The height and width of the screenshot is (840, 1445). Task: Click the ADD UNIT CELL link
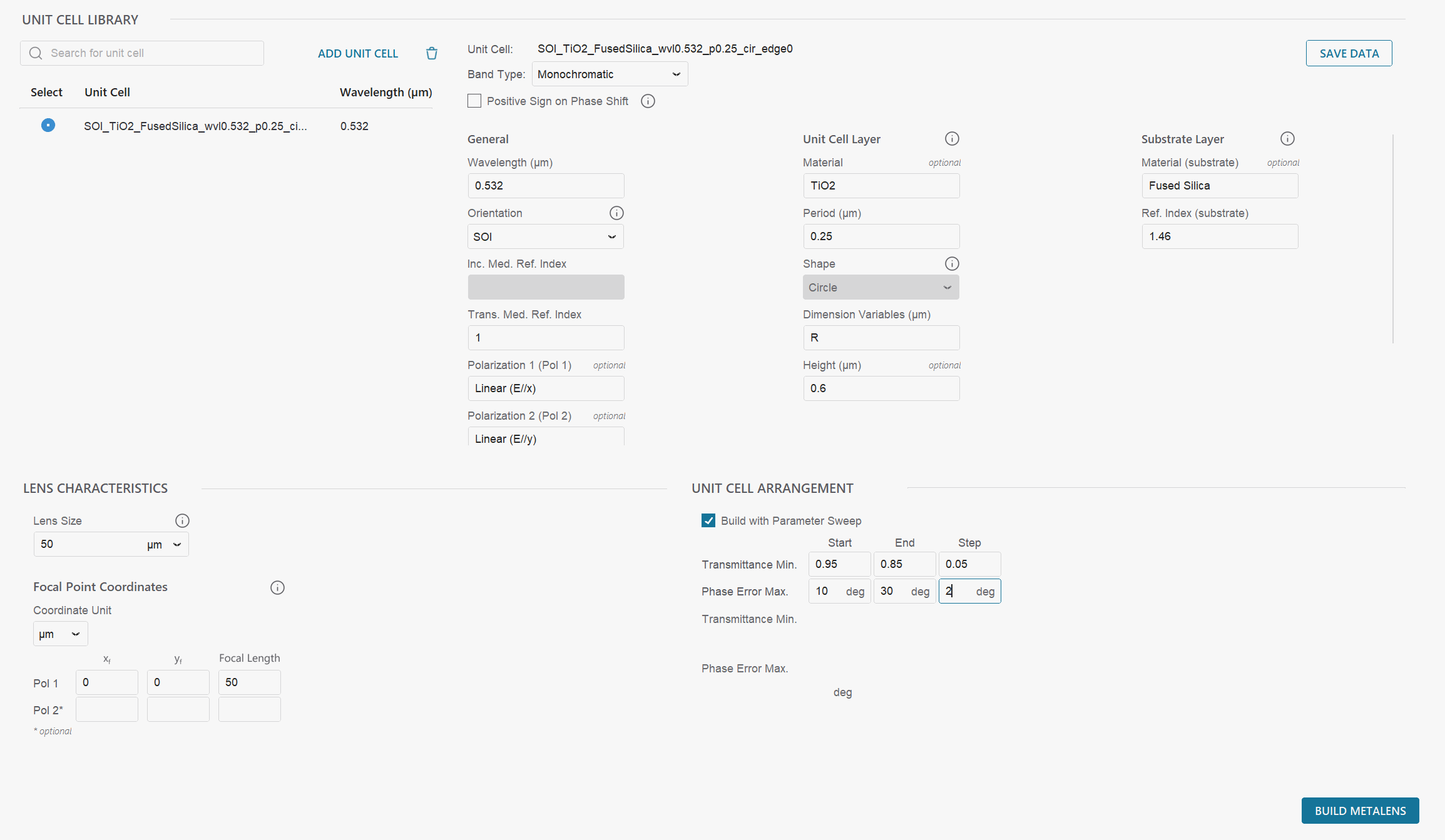coord(358,54)
